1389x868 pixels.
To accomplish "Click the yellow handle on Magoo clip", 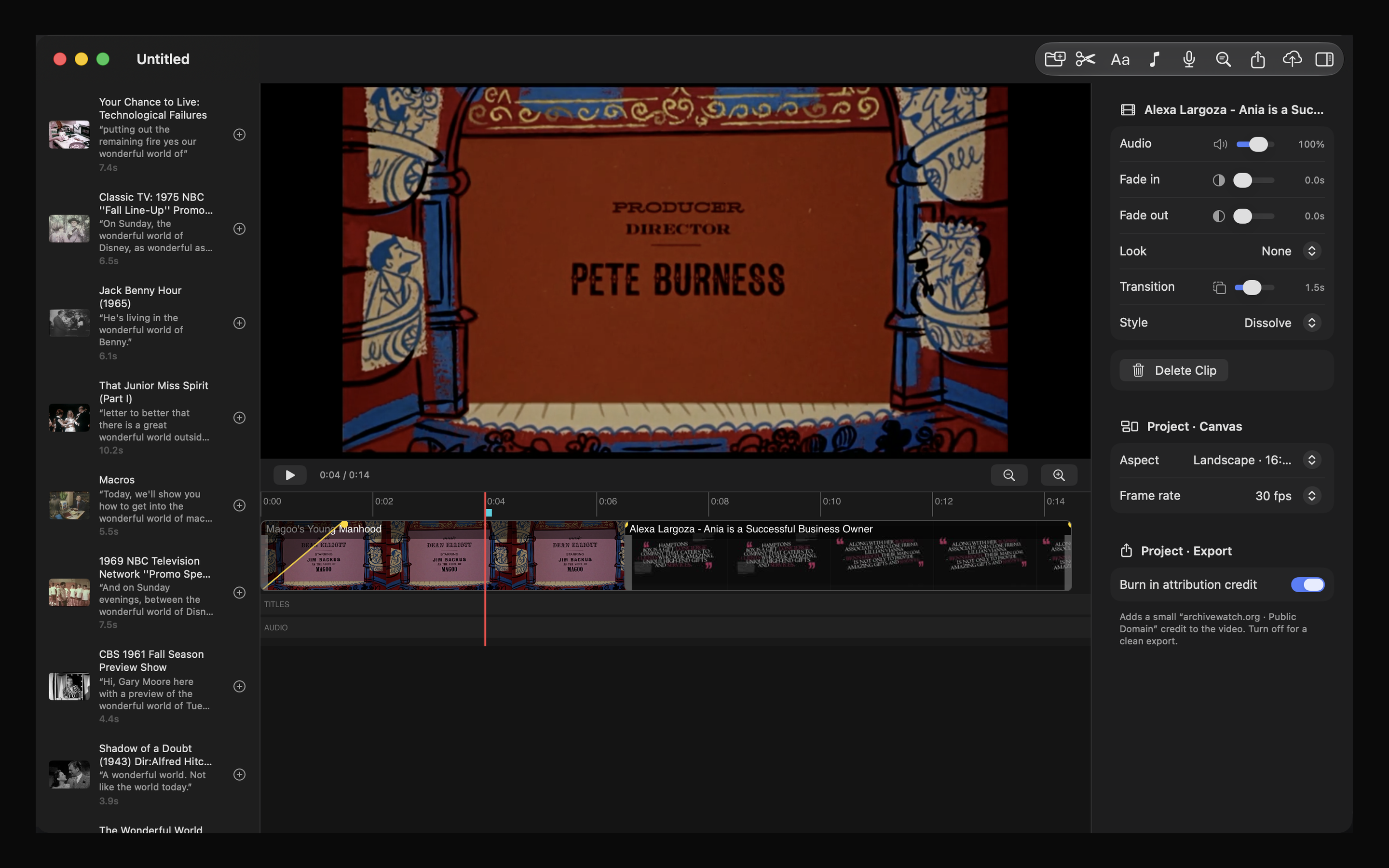I will point(344,525).
